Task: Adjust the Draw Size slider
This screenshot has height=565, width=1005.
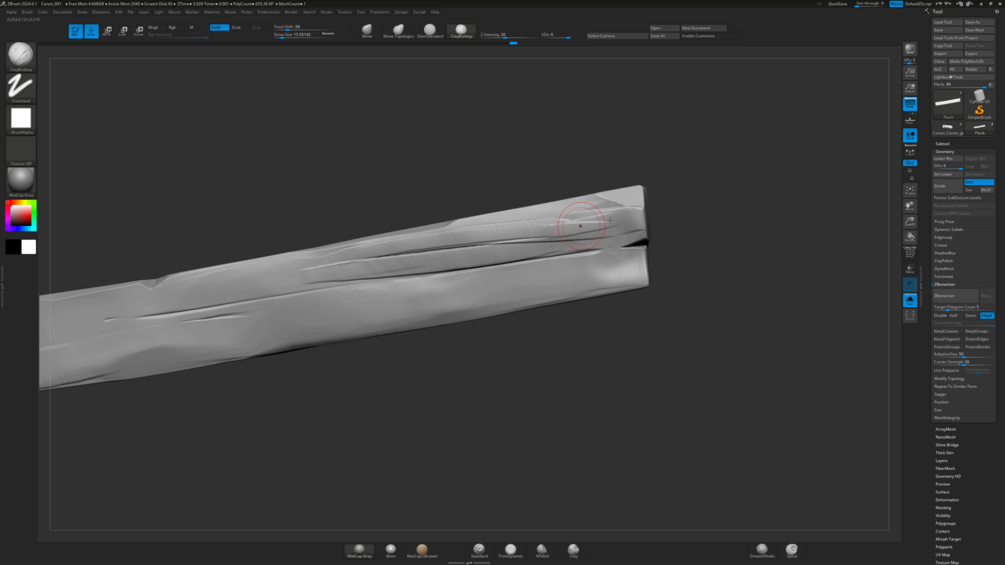Action: click(303, 35)
